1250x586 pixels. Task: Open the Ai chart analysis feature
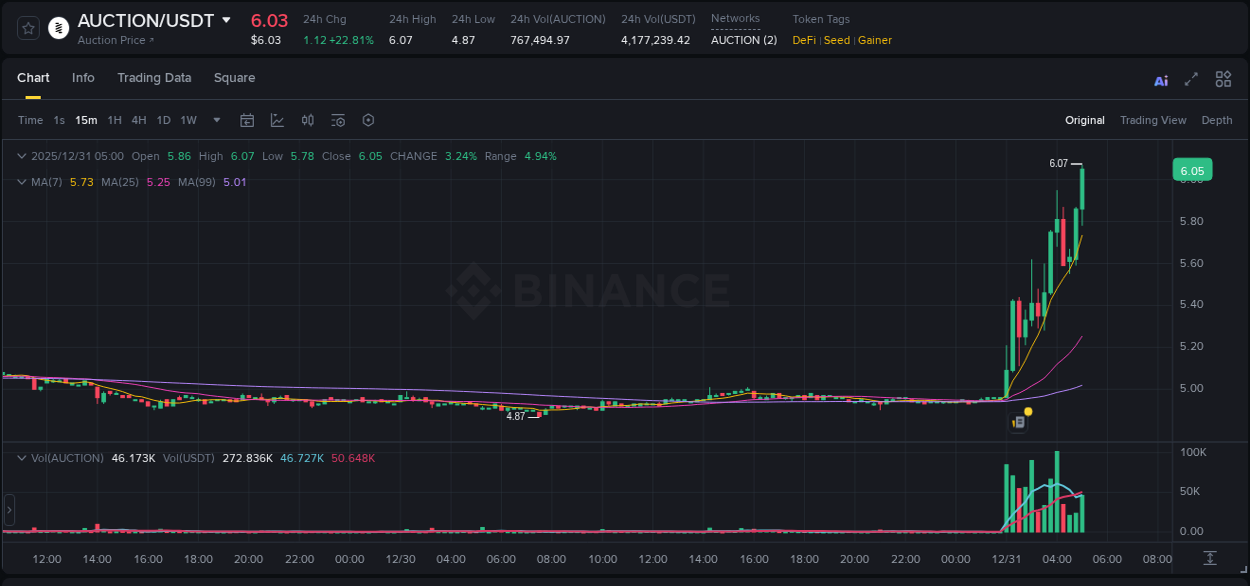pyautogui.click(x=1160, y=79)
